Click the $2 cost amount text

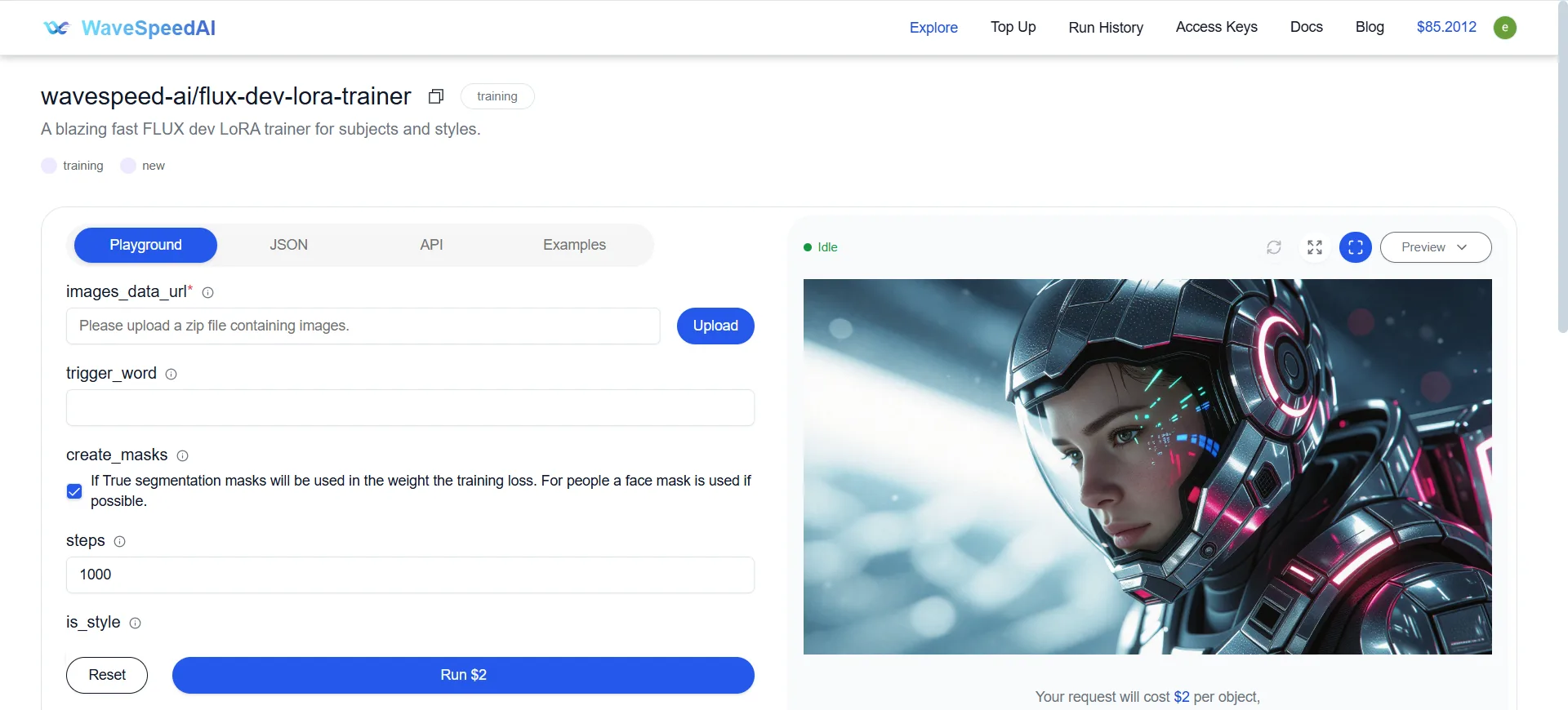click(1182, 697)
